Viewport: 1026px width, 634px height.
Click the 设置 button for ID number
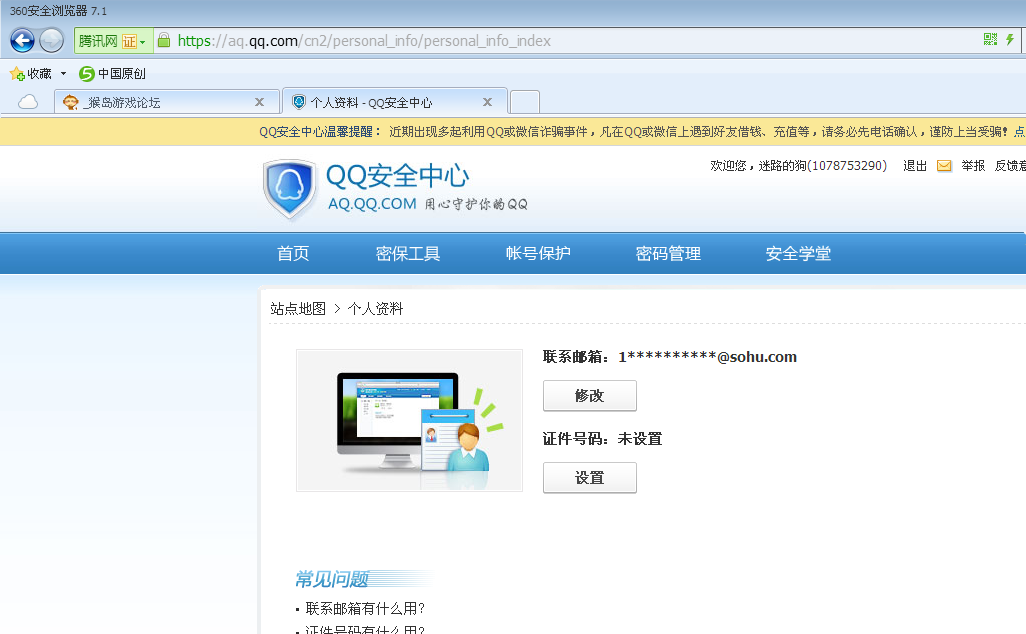pos(590,478)
